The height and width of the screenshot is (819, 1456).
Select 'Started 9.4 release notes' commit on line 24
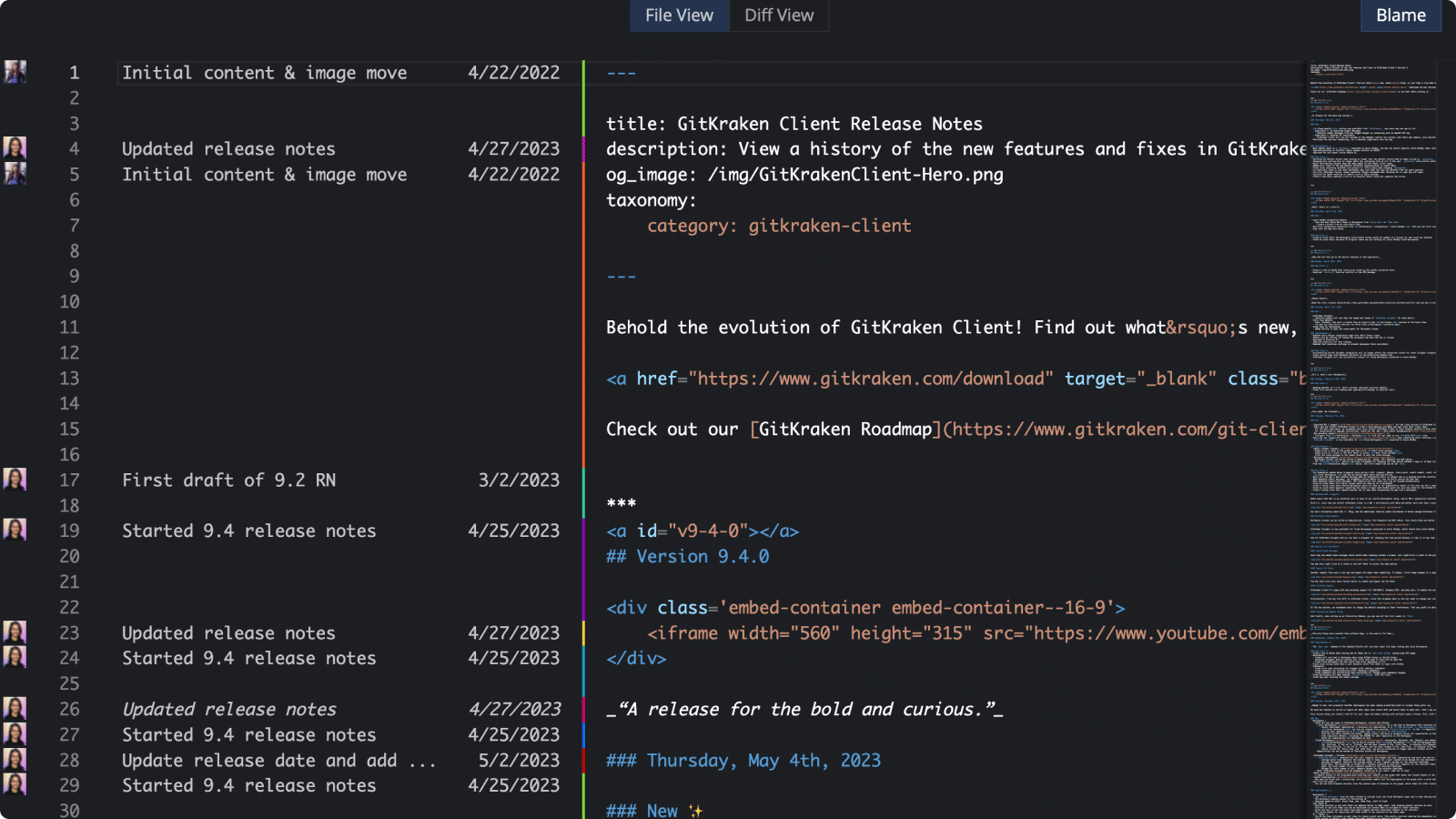click(249, 659)
